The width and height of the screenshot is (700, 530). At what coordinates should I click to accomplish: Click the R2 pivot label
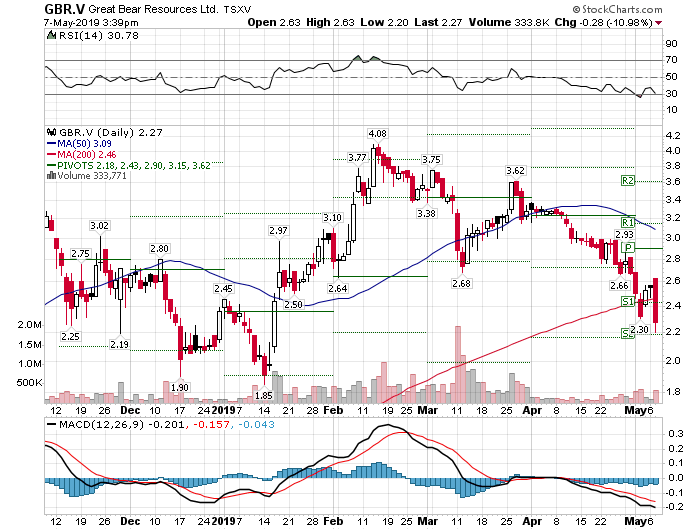(627, 180)
